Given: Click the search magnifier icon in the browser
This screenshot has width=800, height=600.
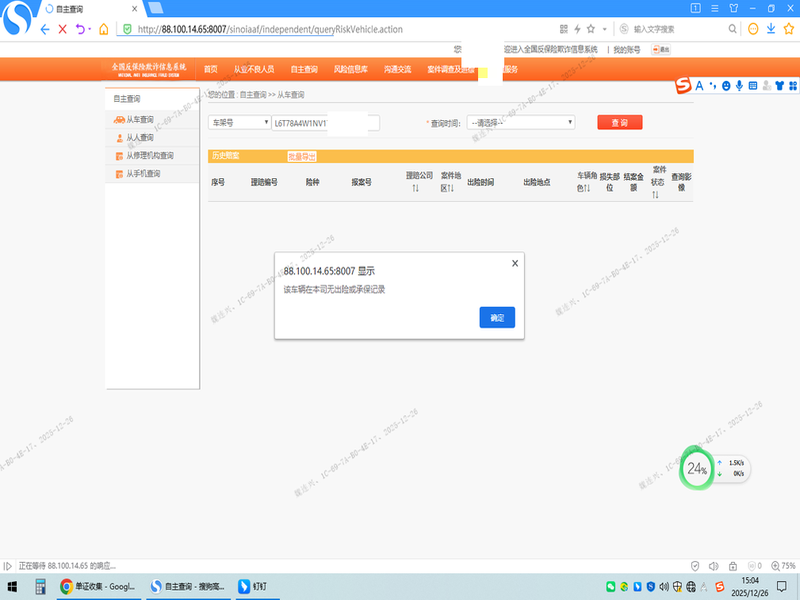Looking at the screenshot, I should (x=732, y=29).
